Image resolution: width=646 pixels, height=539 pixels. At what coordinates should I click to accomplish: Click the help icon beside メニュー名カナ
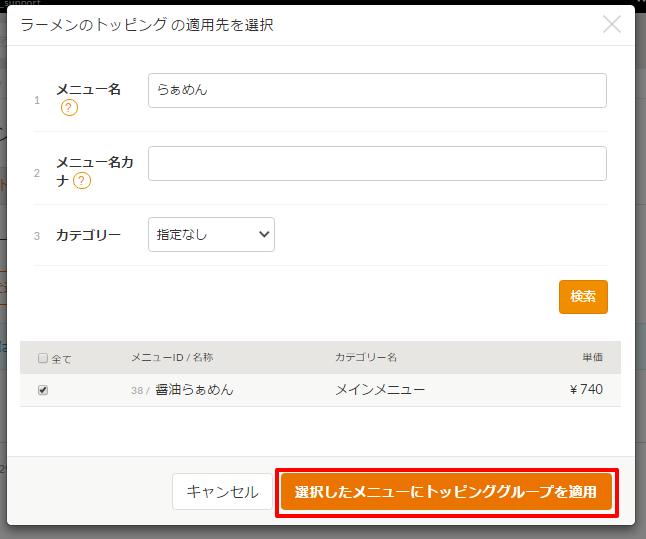(82, 181)
